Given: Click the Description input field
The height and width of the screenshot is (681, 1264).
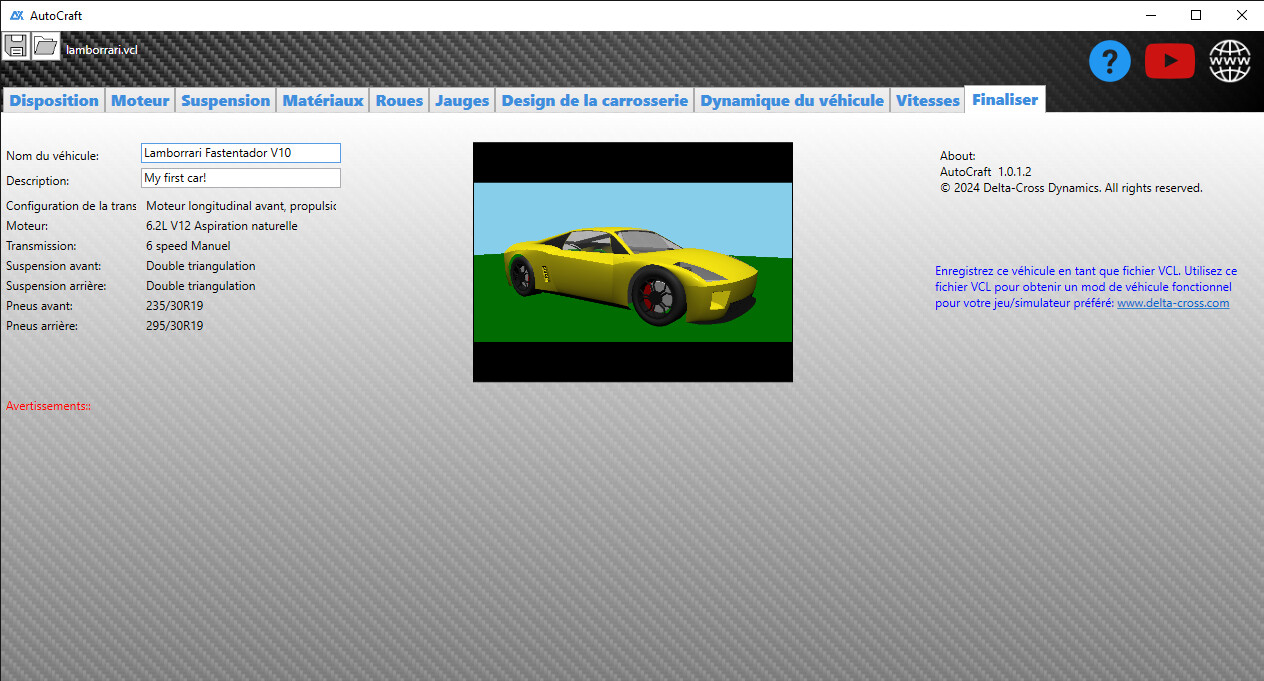Looking at the screenshot, I should coord(241,178).
